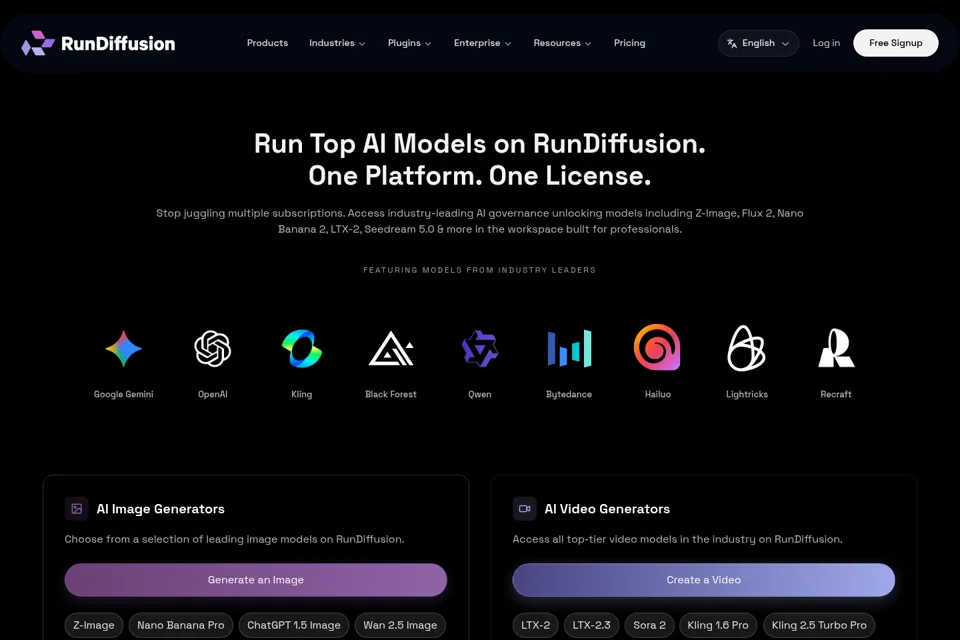960x640 pixels.
Task: Click the Google Gemini star logo
Action: tap(124, 348)
